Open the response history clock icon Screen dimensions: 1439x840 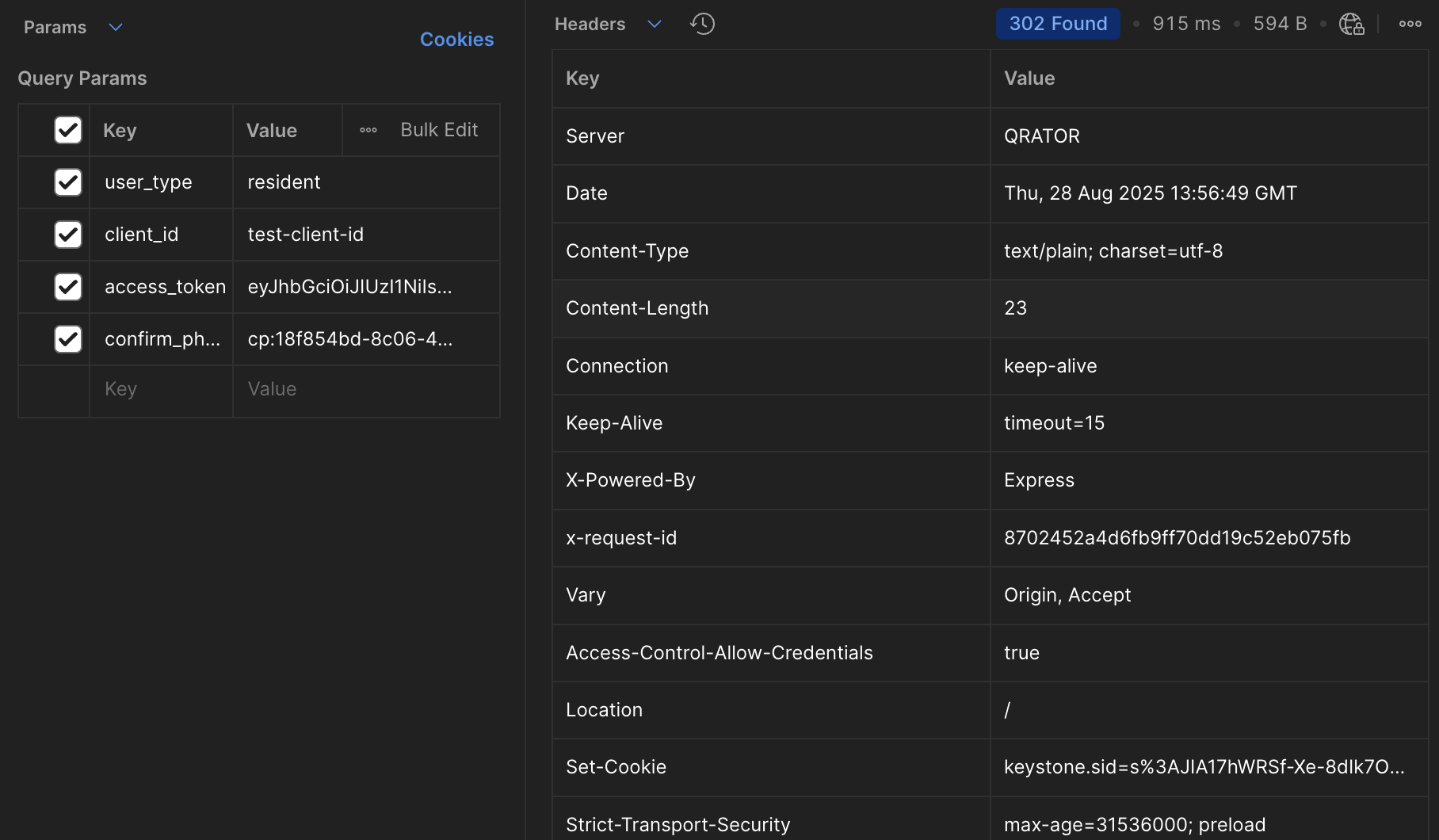(x=701, y=24)
